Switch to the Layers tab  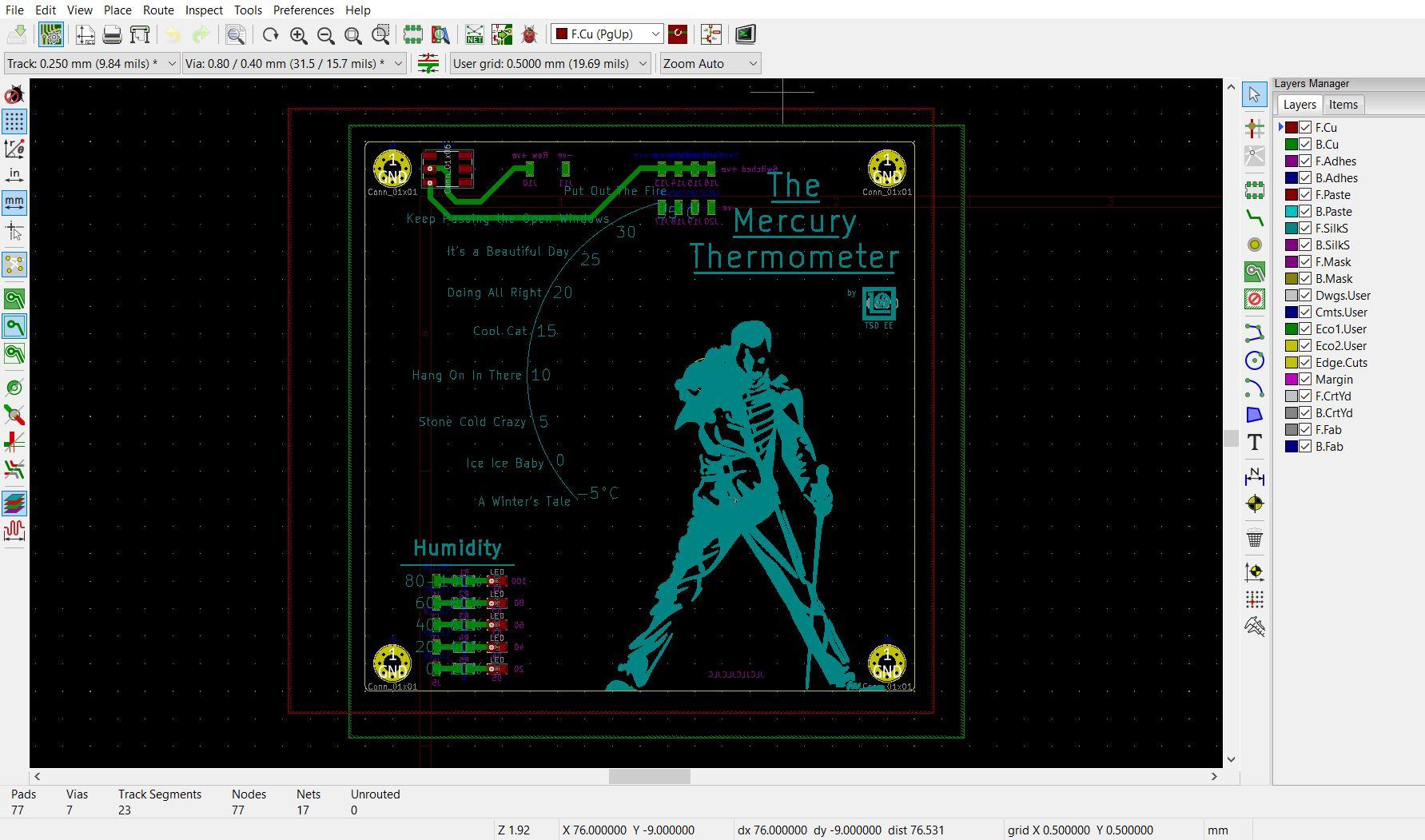coord(1300,105)
